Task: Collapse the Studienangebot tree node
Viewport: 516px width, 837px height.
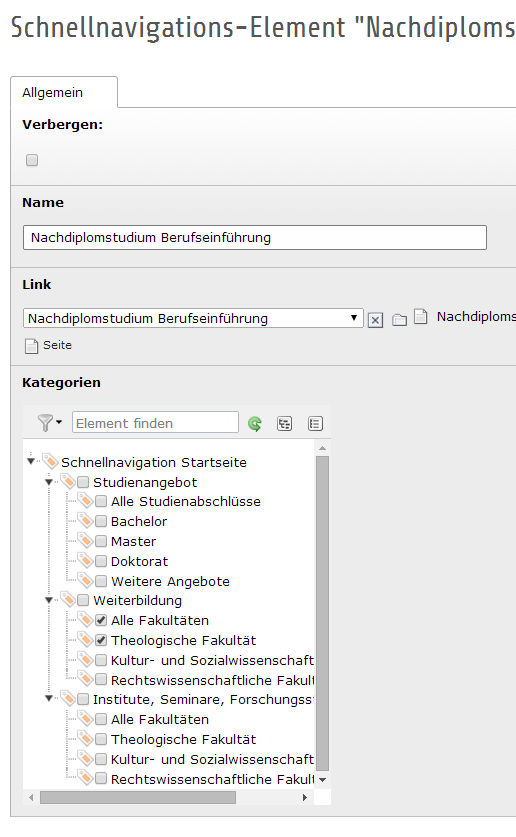Action: [x=49, y=482]
